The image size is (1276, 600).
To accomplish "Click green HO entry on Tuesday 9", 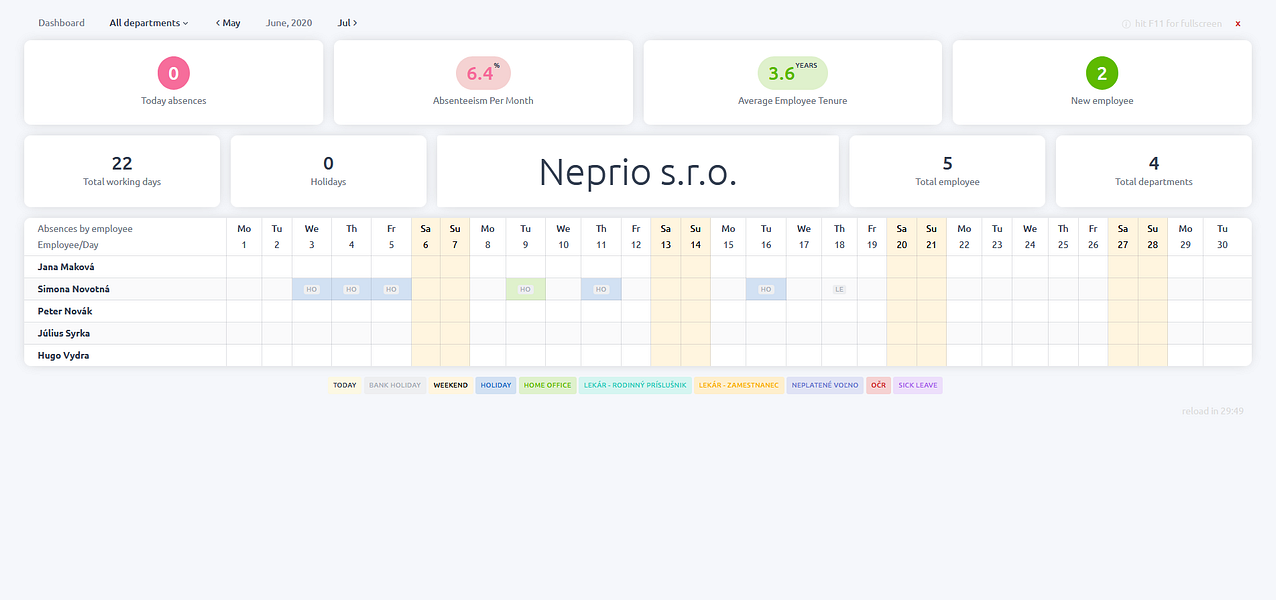I will 525,289.
